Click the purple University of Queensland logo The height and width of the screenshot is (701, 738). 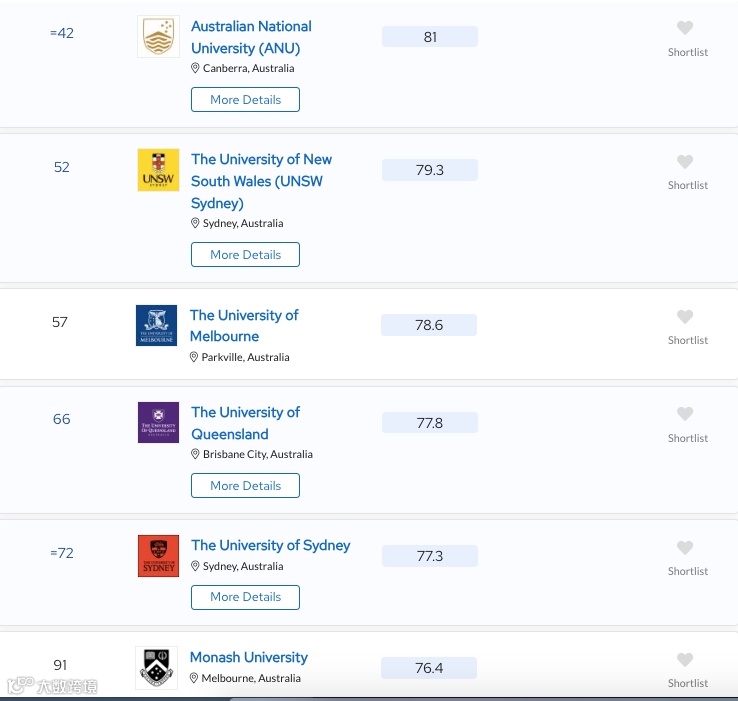(158, 422)
